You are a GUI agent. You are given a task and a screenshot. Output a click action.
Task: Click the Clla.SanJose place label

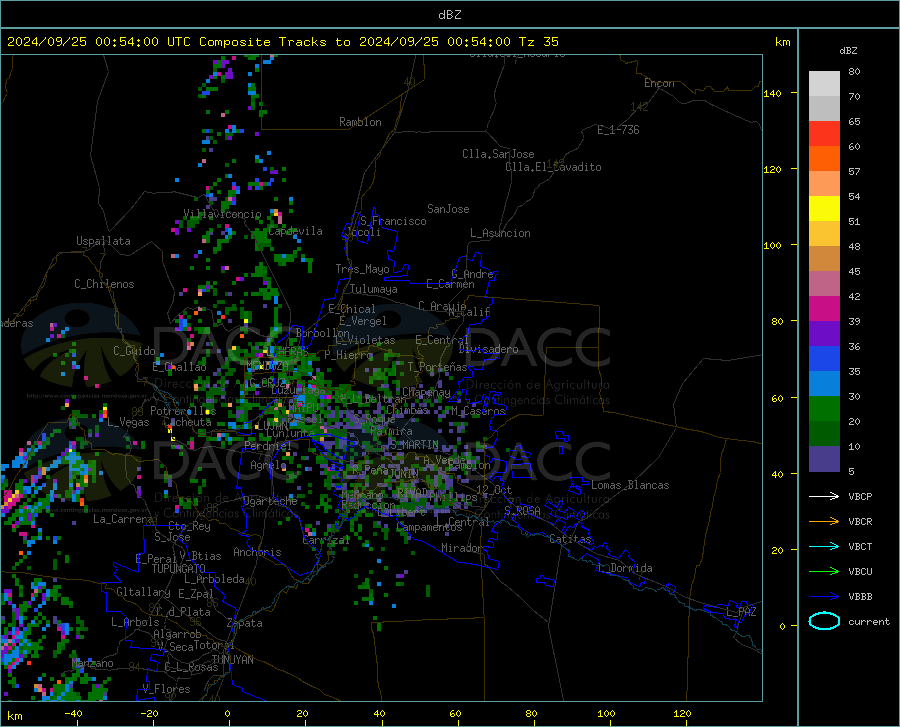(x=498, y=154)
